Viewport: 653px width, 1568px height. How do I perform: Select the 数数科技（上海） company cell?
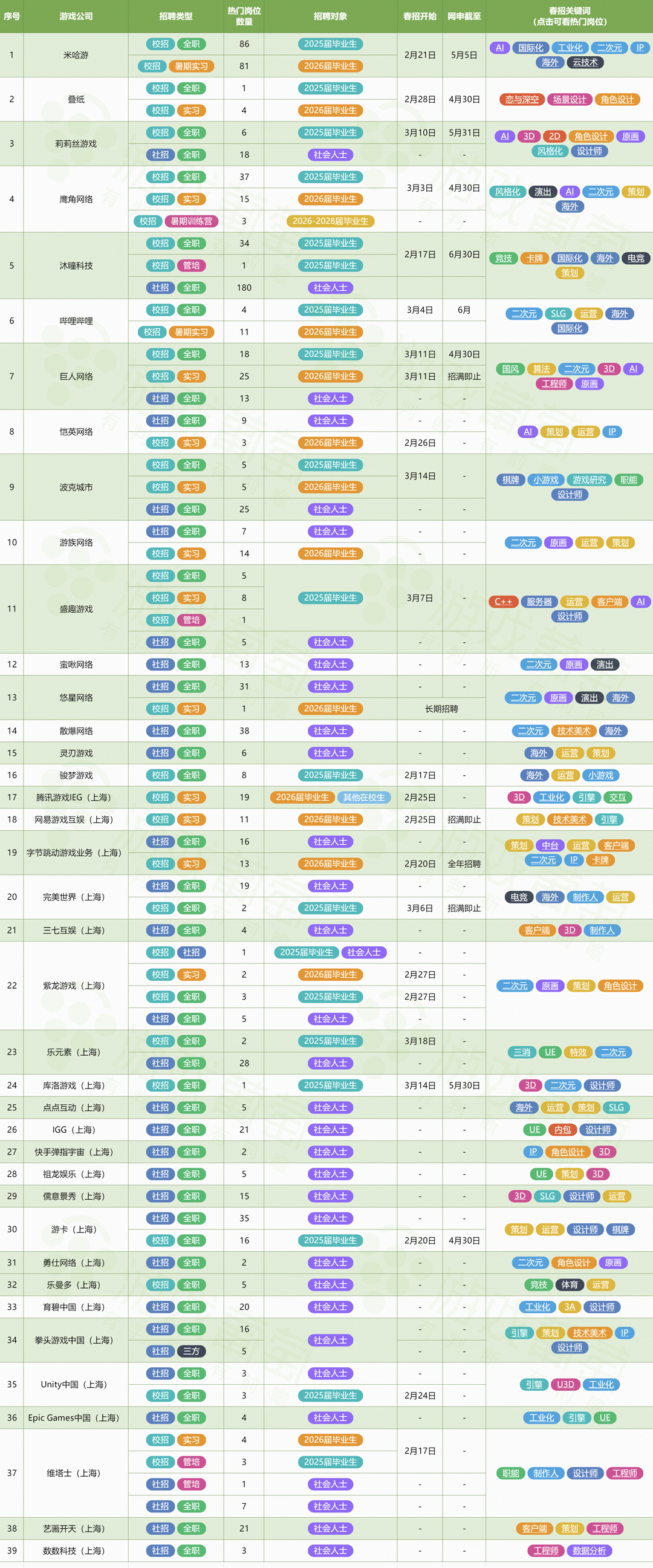tap(76, 1550)
